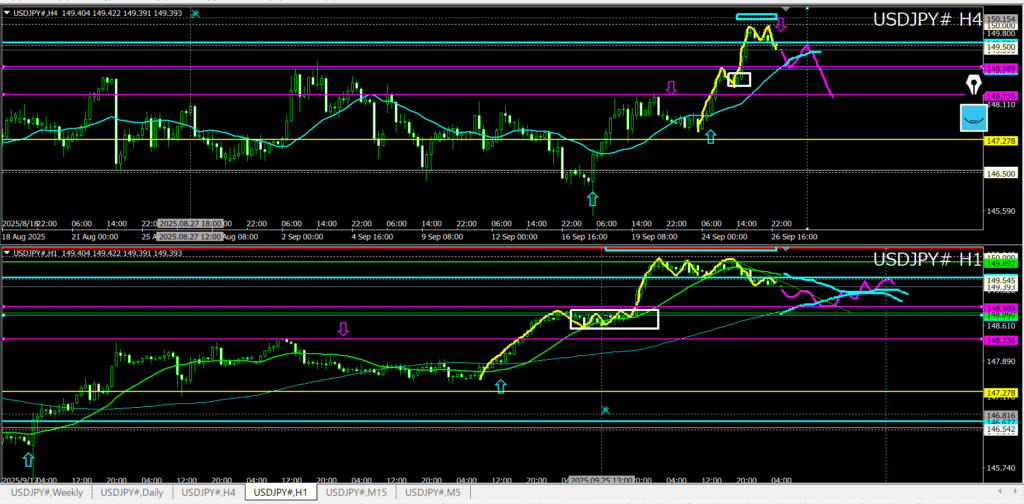
Task: Click magenta down arrow at H4 chart peak
Action: point(781,24)
